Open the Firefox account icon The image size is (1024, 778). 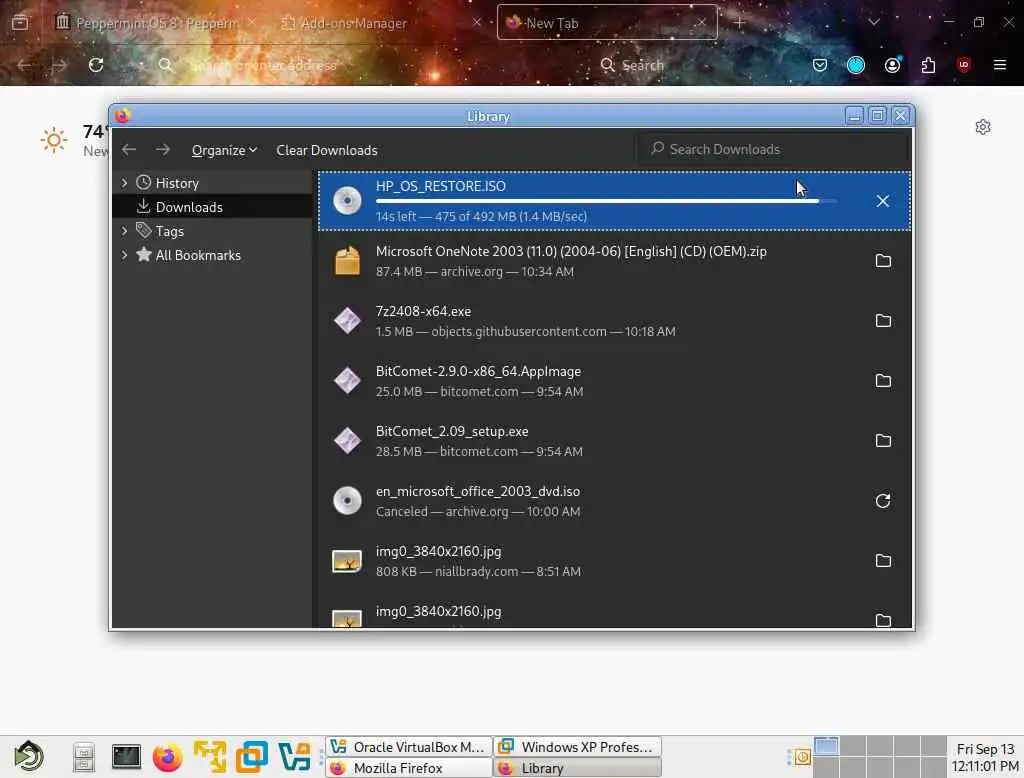[892, 65]
